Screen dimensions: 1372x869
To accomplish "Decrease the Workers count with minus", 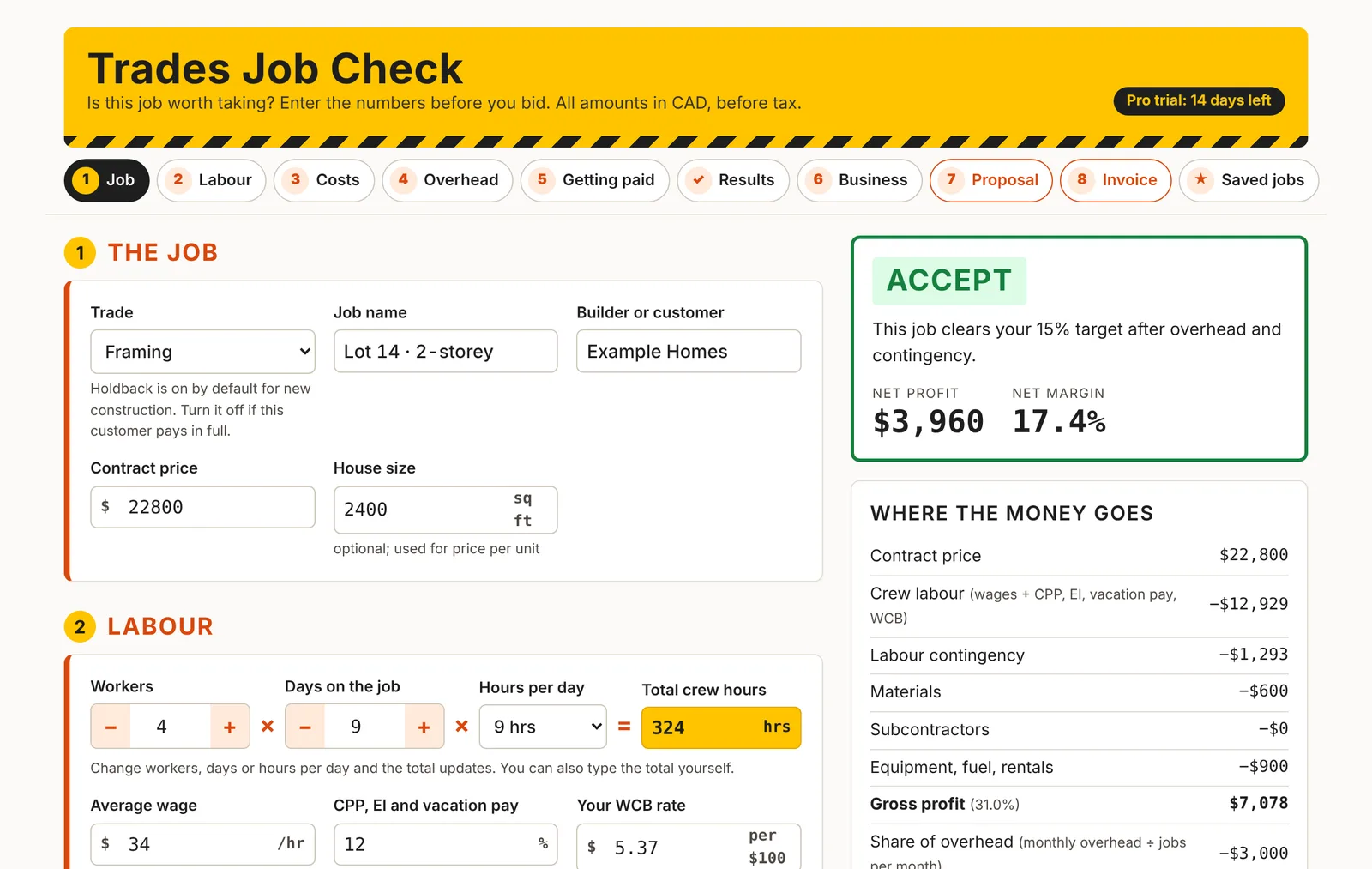I will pos(111,727).
